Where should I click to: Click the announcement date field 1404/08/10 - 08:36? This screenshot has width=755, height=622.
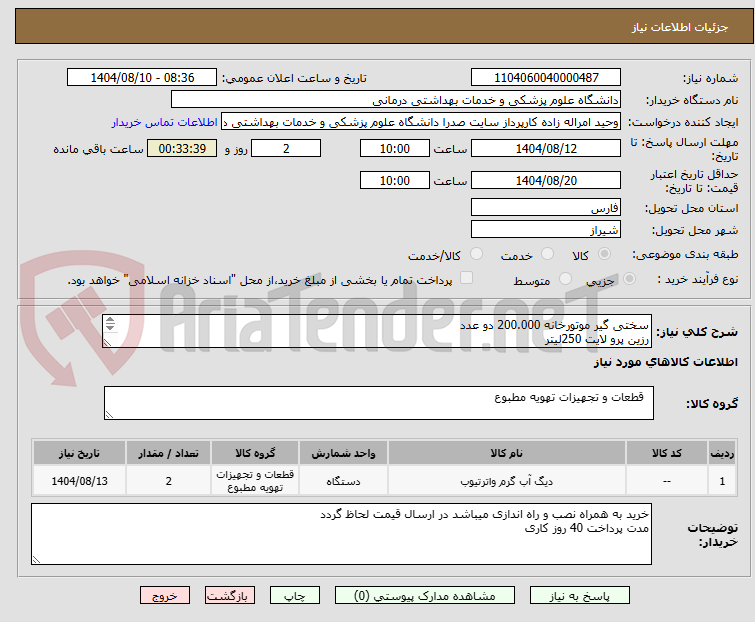[142, 78]
